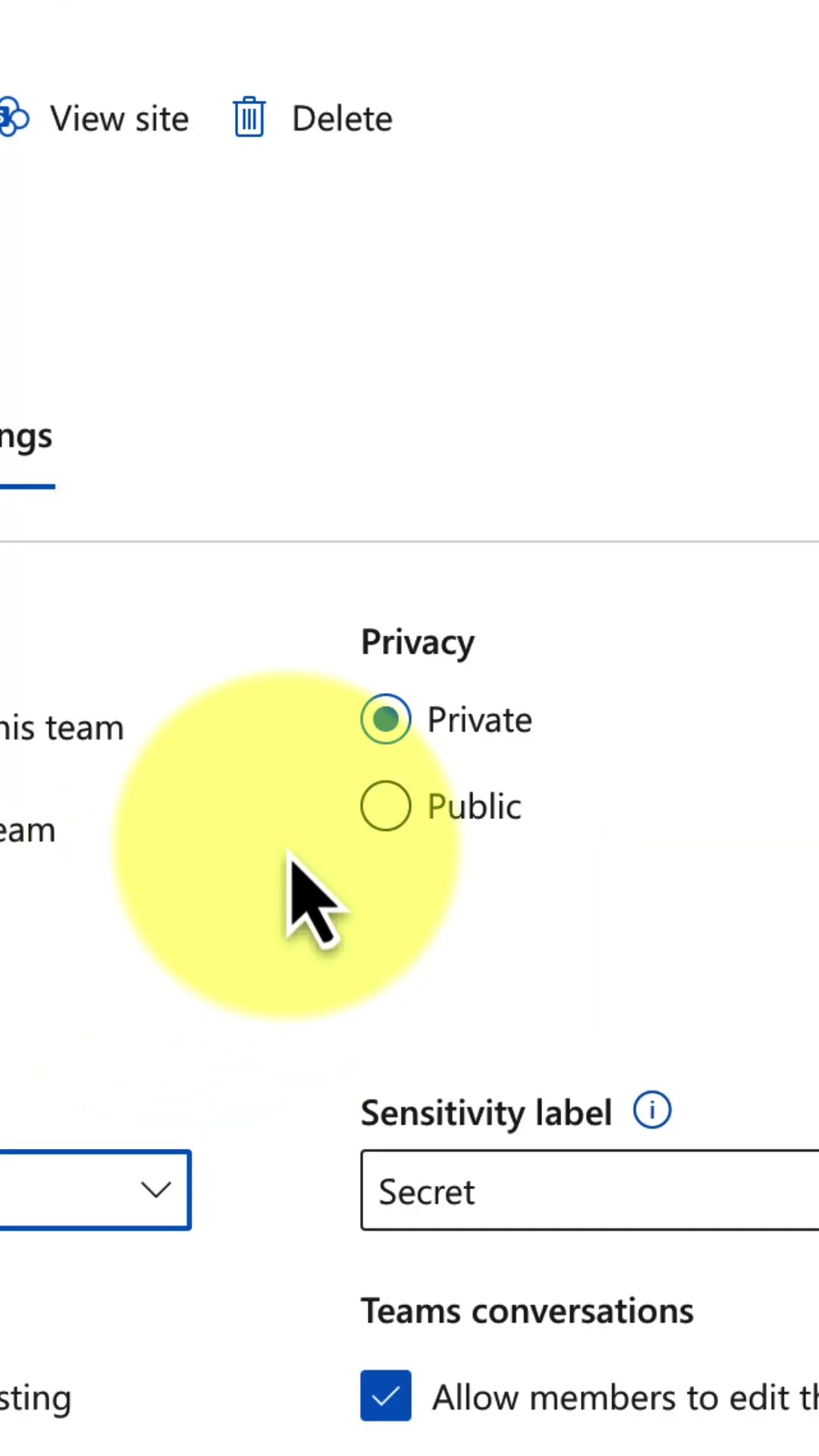The height and width of the screenshot is (1456, 819).
Task: Select the Public privacy radio button
Action: click(386, 805)
